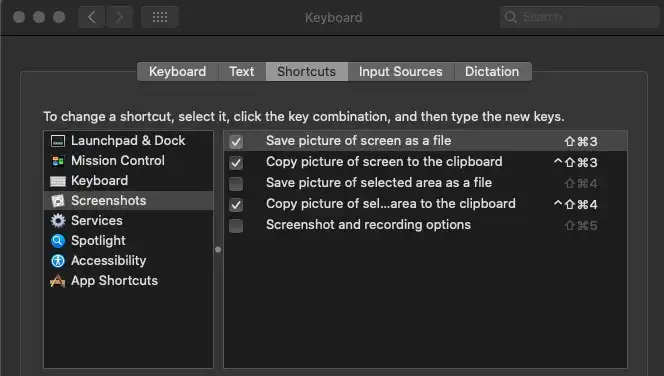Click the ^⇧⌘3 key combination

click(575, 163)
